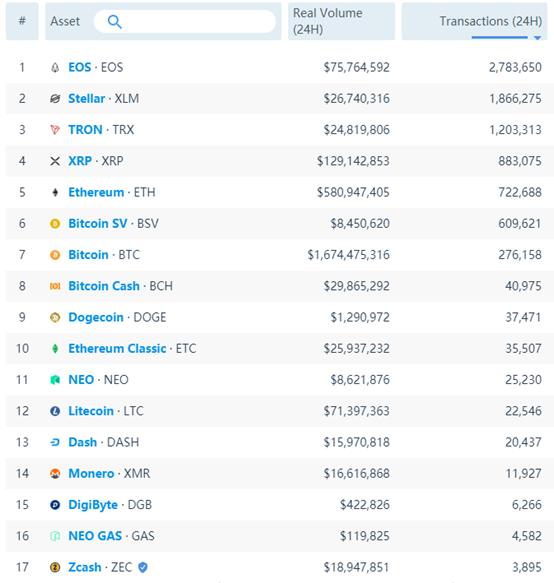This screenshot has width=554, height=583.
Task: Click the Stellar rocket logo icon
Action: (x=55, y=99)
